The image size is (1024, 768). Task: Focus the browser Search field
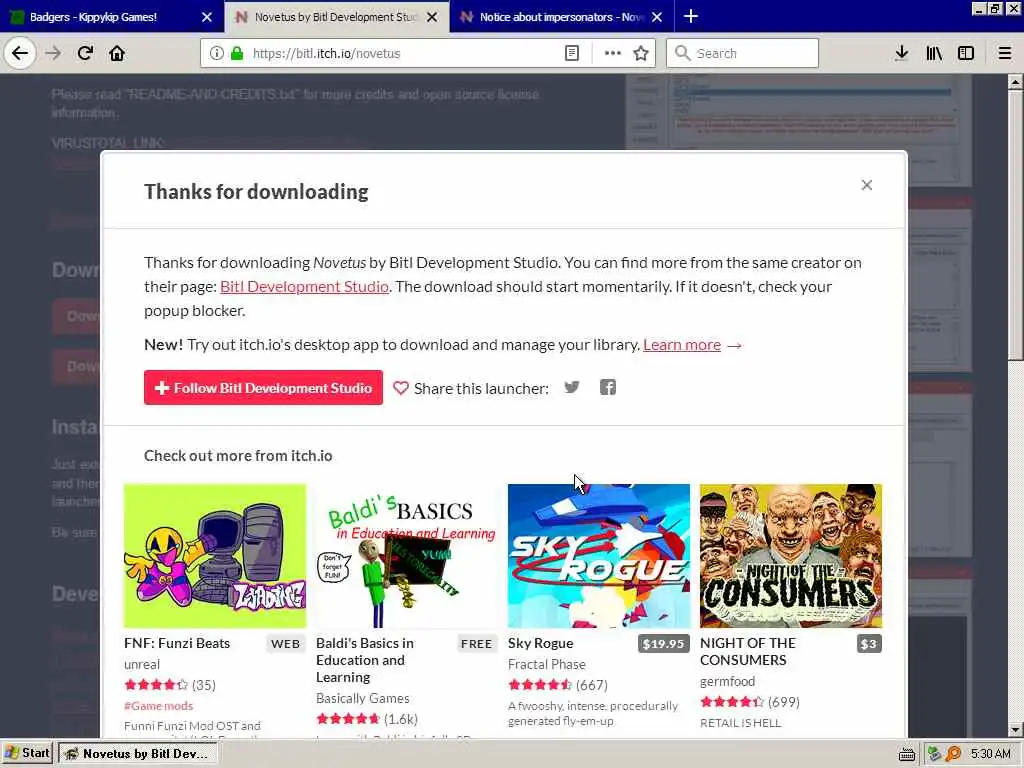tap(743, 53)
